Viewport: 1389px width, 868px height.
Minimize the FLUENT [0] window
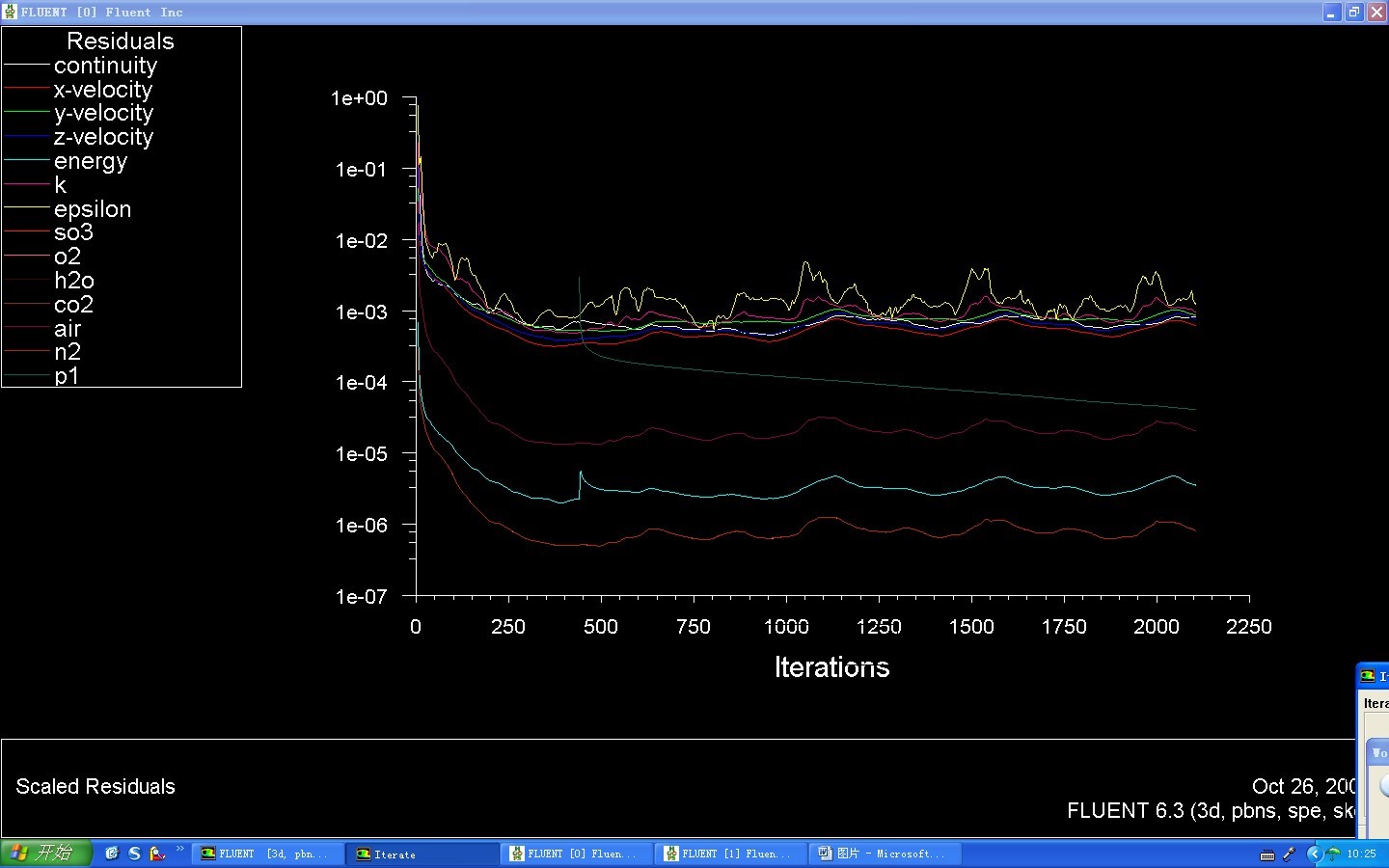click(x=1331, y=13)
